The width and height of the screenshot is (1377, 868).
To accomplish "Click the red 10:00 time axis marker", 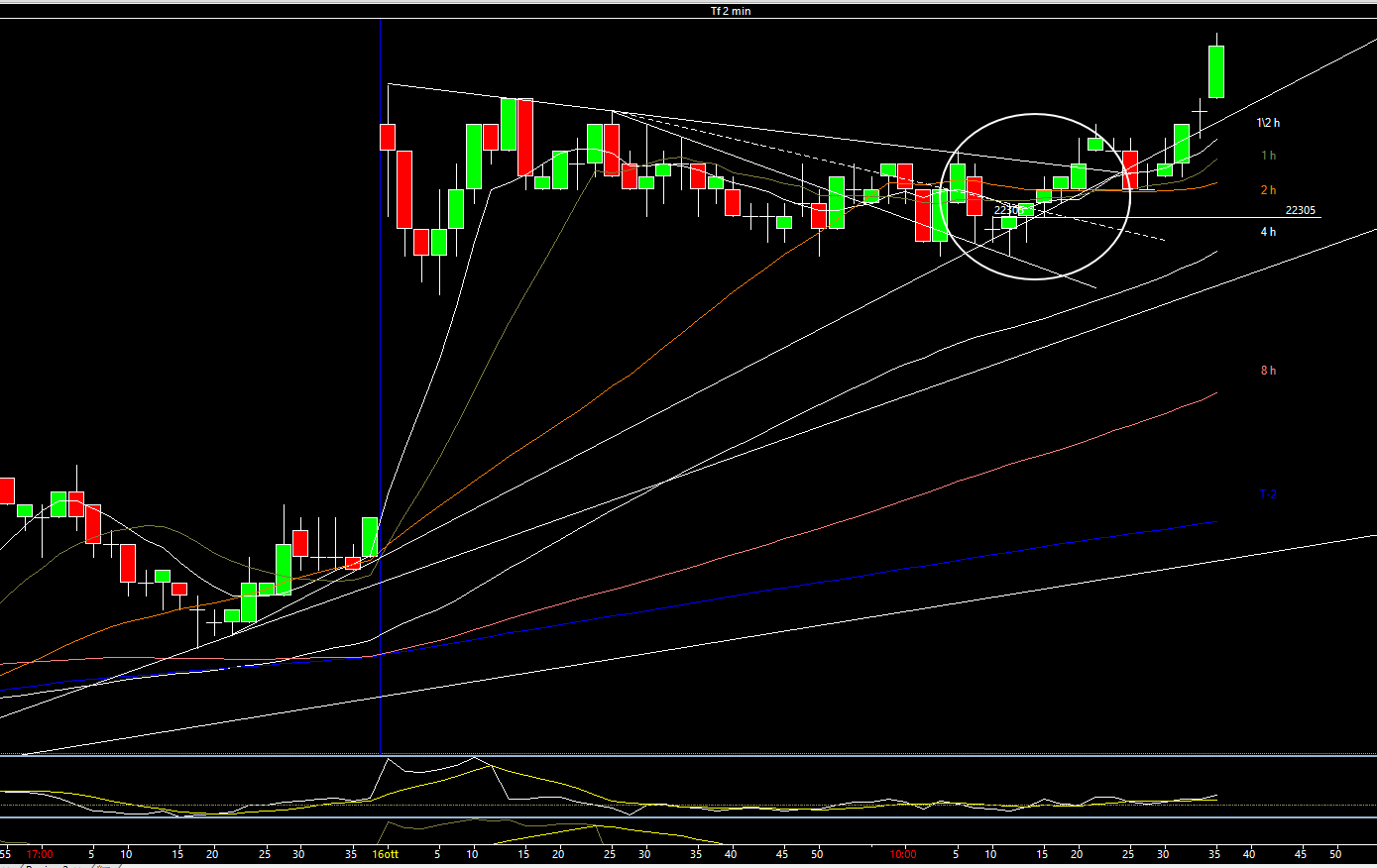I will 903,853.
